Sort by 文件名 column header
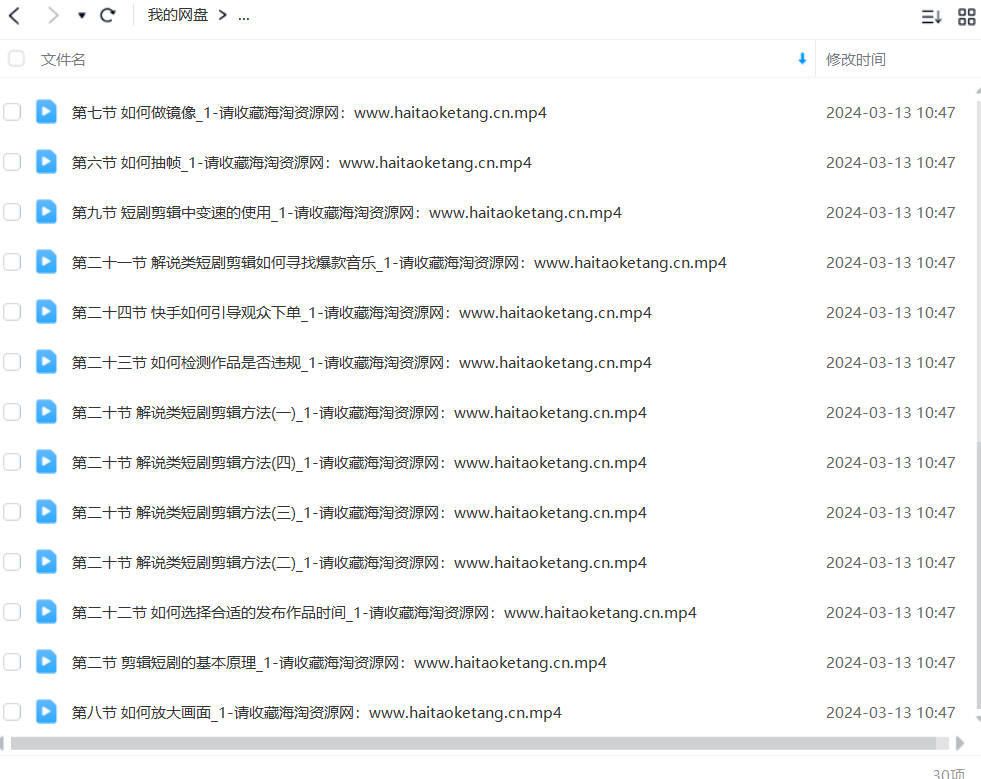The width and height of the screenshot is (981, 779). (x=63, y=59)
